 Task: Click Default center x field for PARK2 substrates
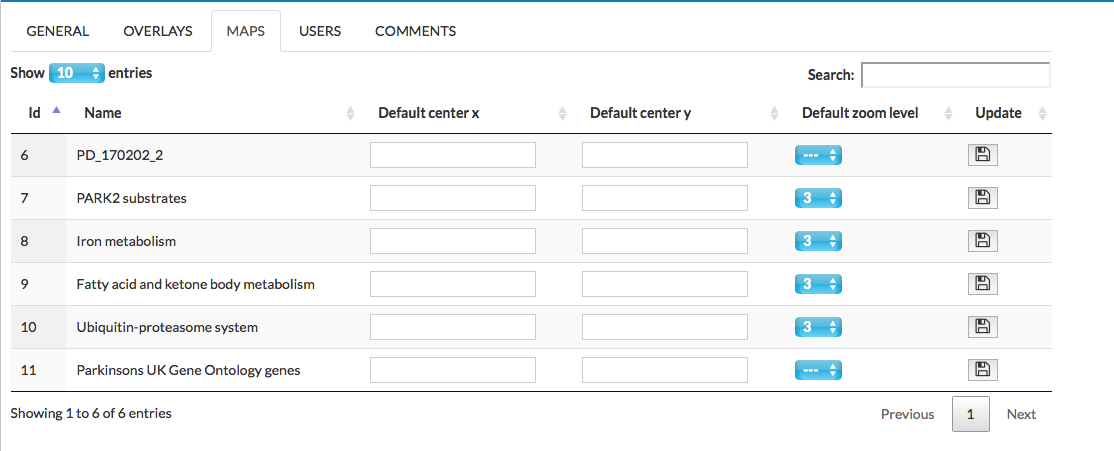[453, 198]
